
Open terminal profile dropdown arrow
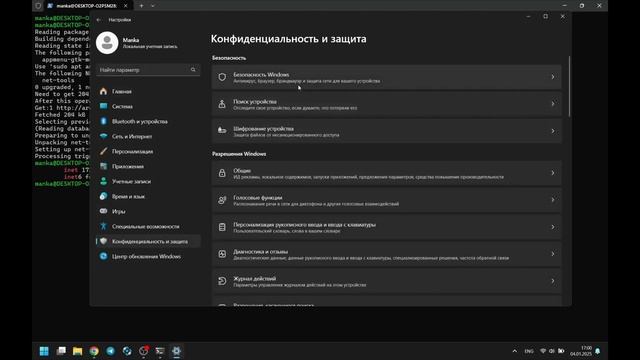(153, 6)
